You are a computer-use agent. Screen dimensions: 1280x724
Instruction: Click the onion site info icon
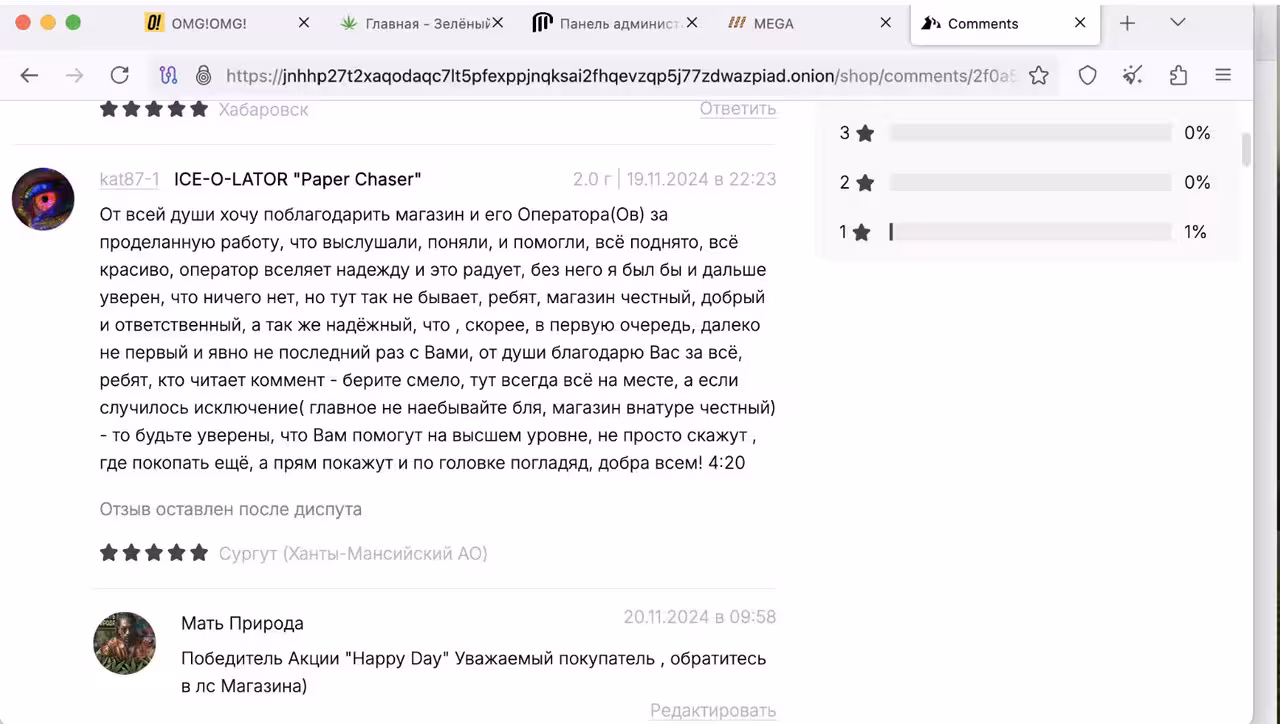[x=204, y=75]
